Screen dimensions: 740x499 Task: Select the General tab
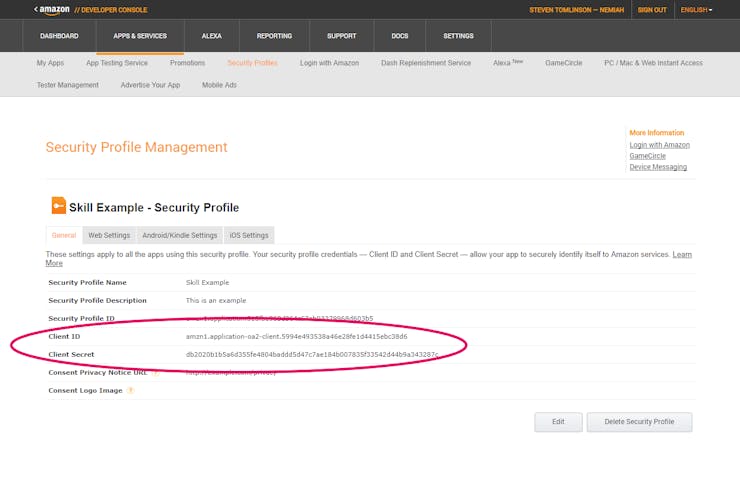pyautogui.click(x=64, y=235)
